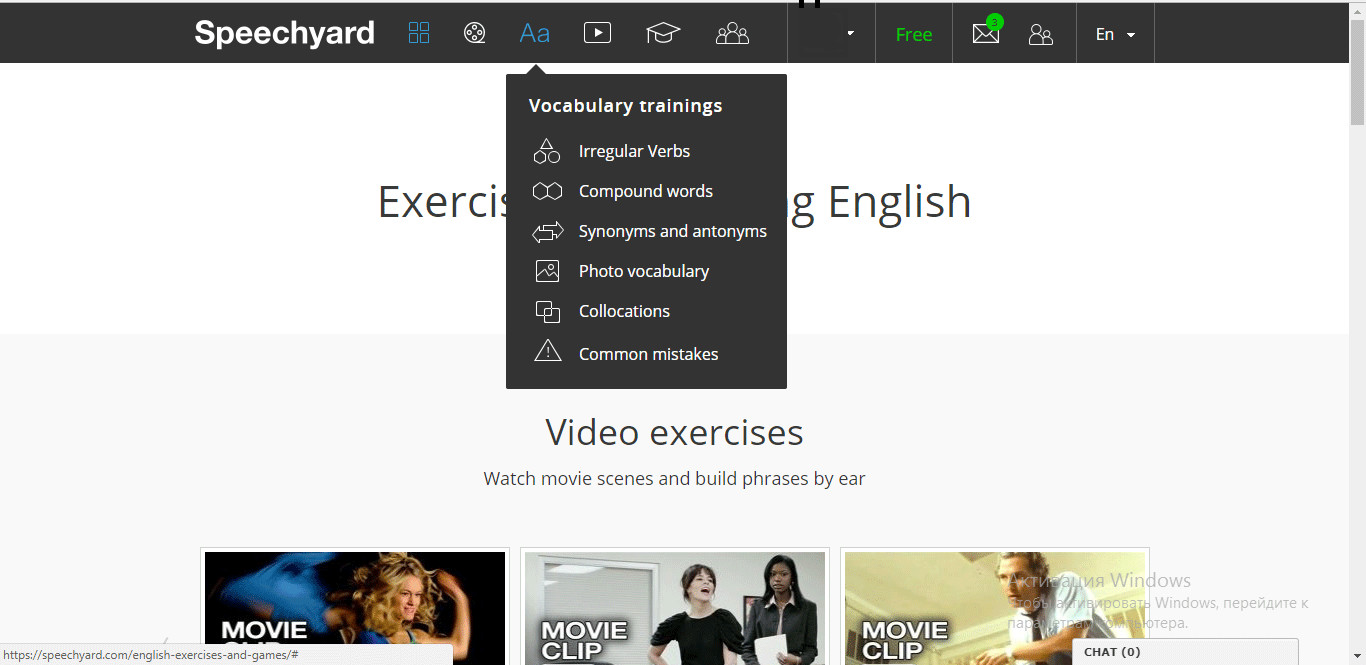The width and height of the screenshot is (1366, 665).
Task: Click the vertical page scrollbar
Action: click(1357, 300)
